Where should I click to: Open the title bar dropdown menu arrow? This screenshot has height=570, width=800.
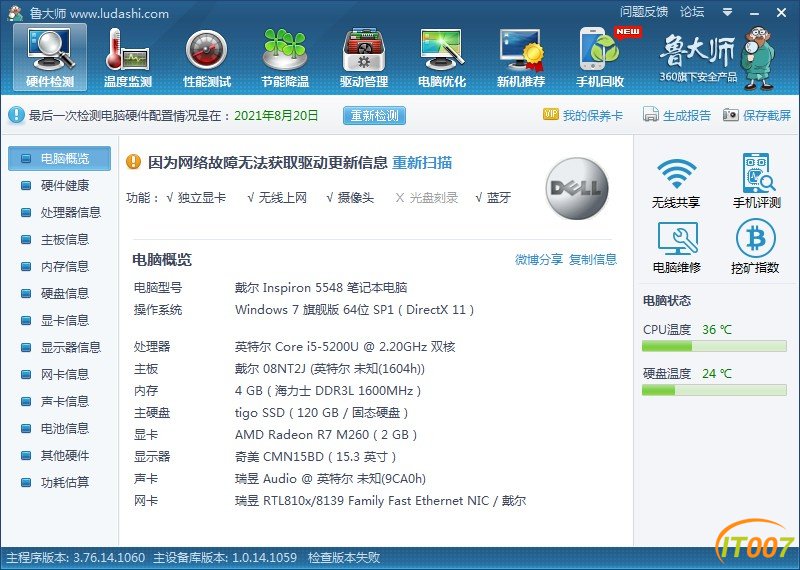(728, 12)
